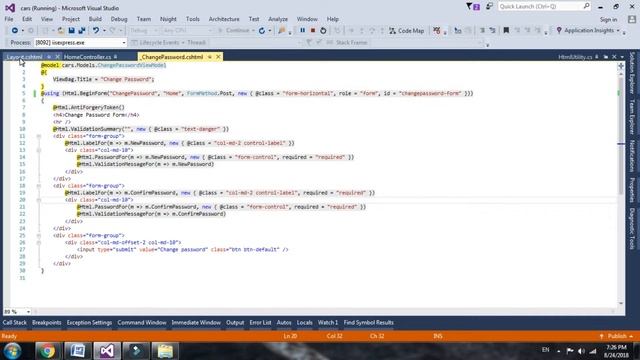The width and height of the screenshot is (640, 360).
Task: Click the Open File folder icon
Action: (60, 31)
